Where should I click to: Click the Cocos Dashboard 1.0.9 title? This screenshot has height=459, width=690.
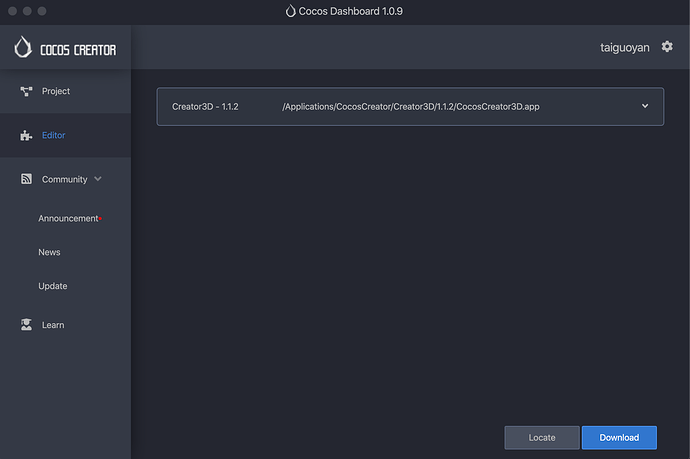coord(350,11)
